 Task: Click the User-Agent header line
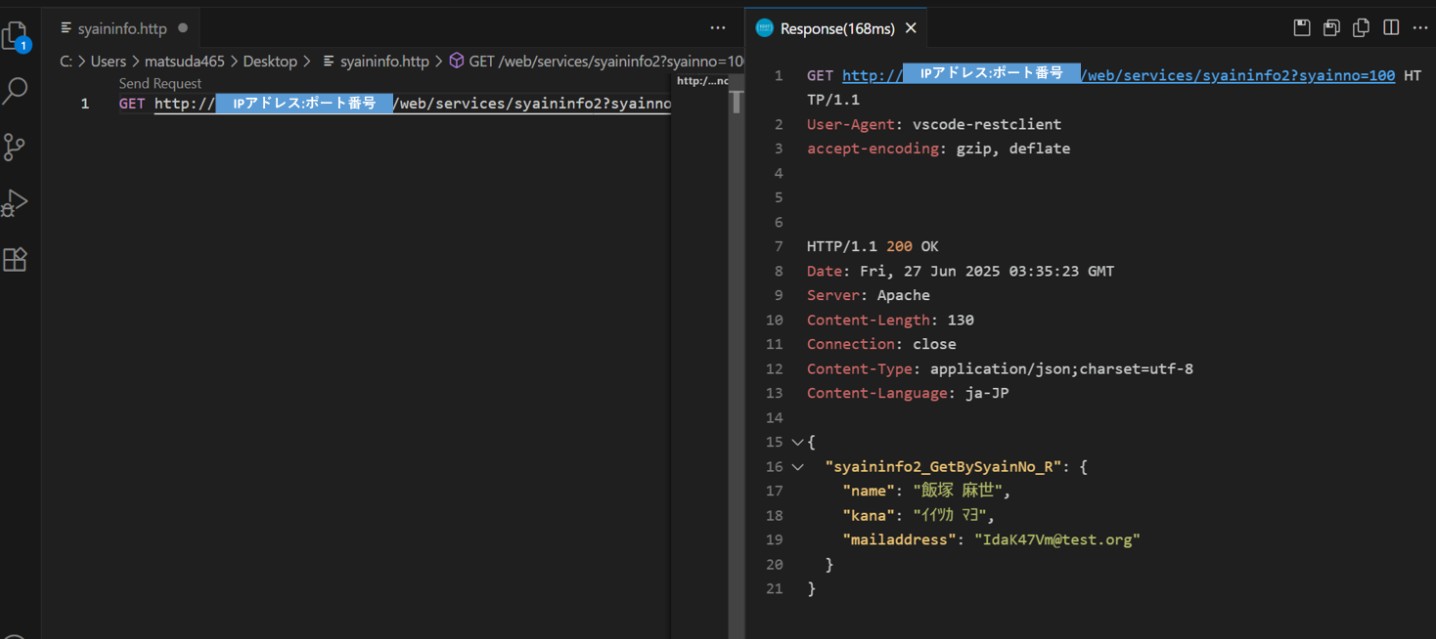point(934,124)
